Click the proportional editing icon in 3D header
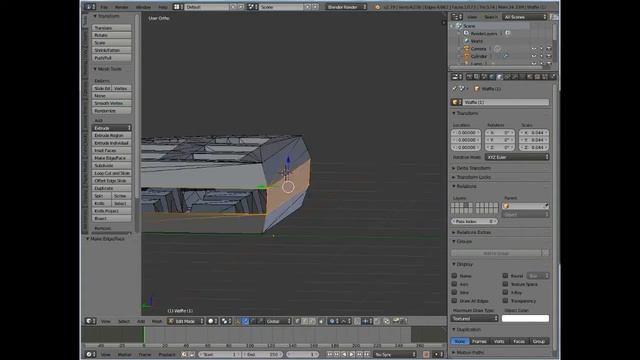The width and height of the screenshot is (640, 360). 334,321
